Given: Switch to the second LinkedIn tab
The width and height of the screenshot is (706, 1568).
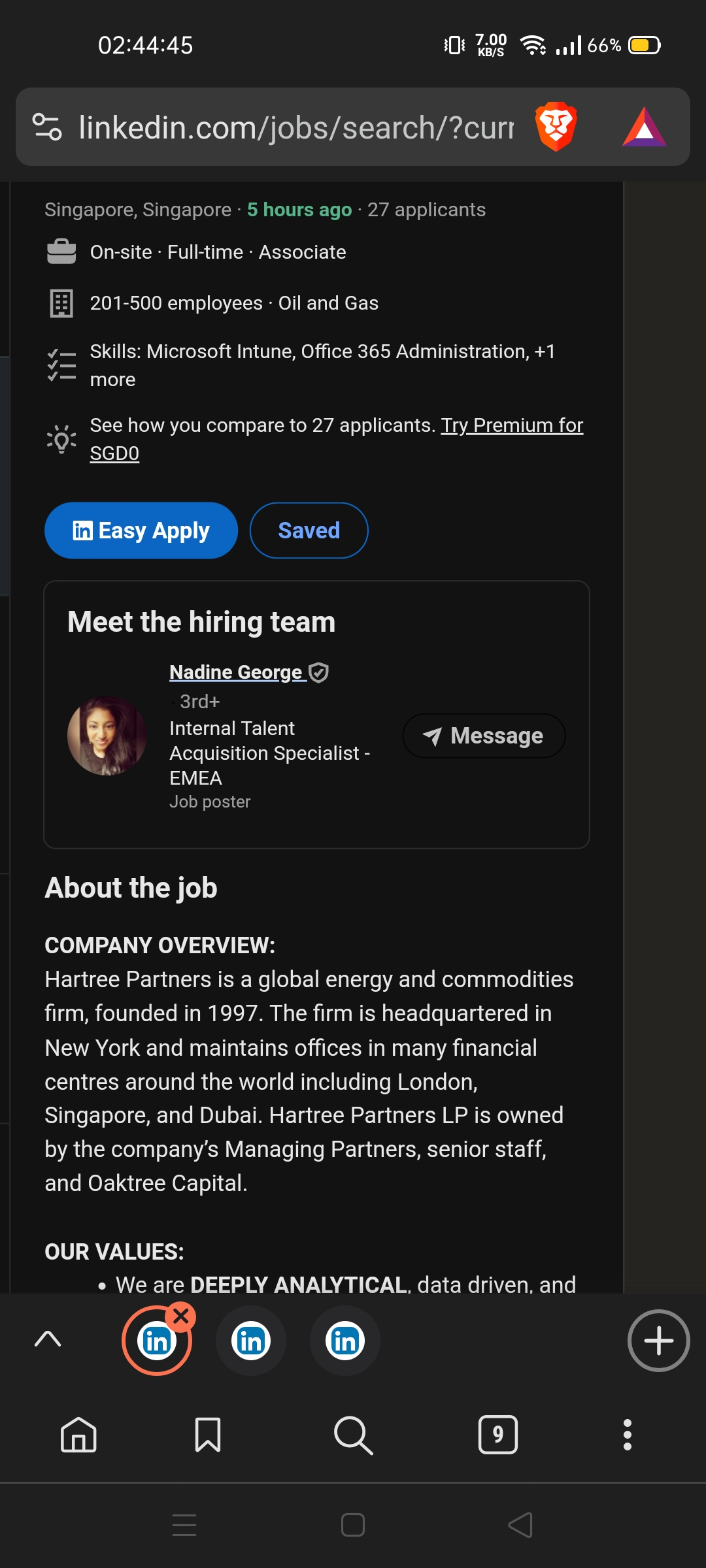Looking at the screenshot, I should (x=251, y=1341).
